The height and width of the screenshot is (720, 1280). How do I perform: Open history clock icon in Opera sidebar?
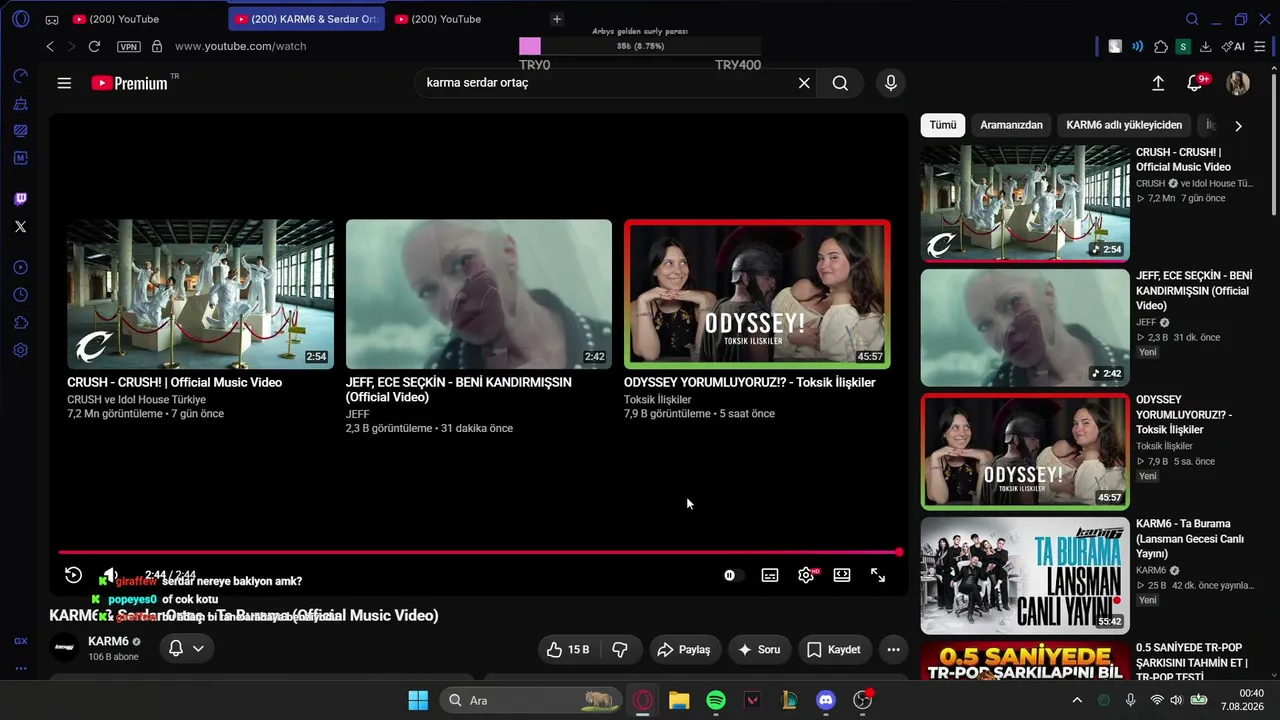tap(20, 295)
